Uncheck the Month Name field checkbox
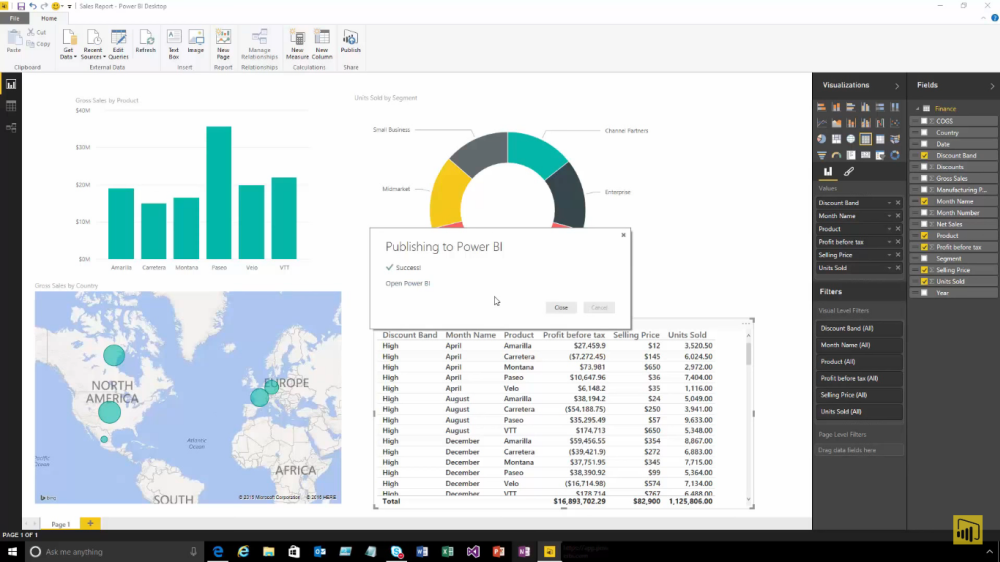 924,202
